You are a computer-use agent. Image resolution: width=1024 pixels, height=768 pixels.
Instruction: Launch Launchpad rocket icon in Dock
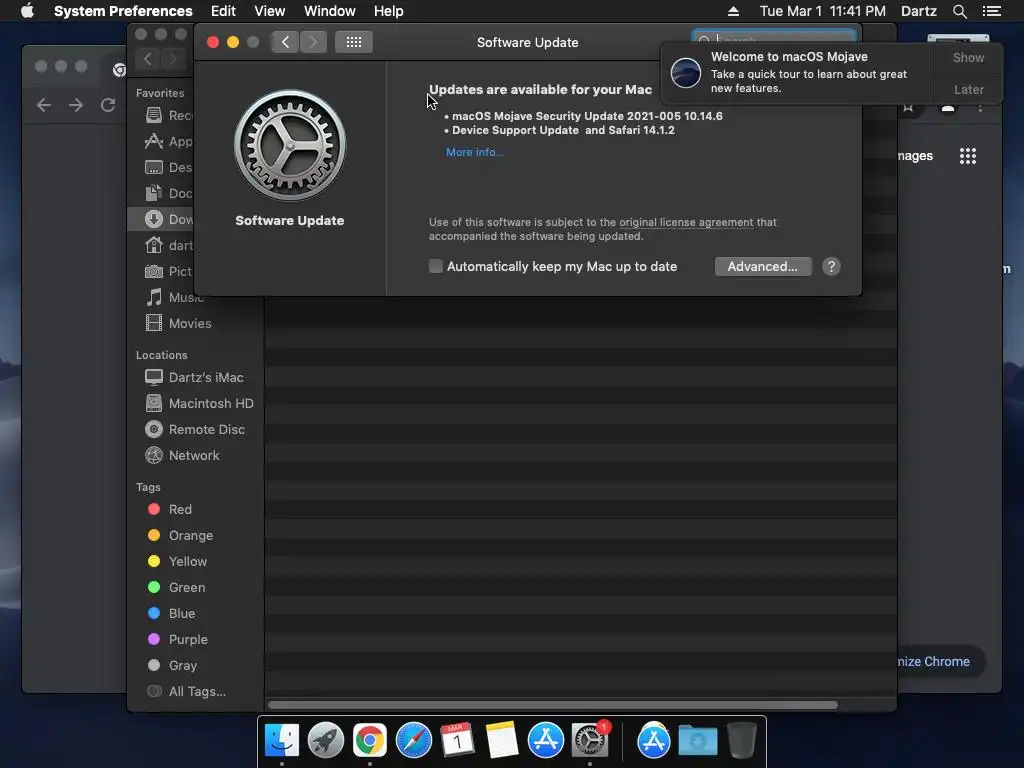pyautogui.click(x=325, y=740)
